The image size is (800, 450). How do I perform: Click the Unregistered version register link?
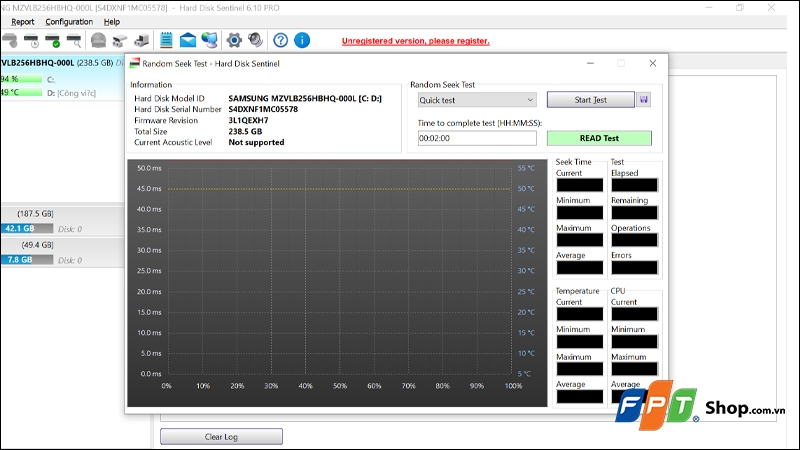pyautogui.click(x=415, y=41)
